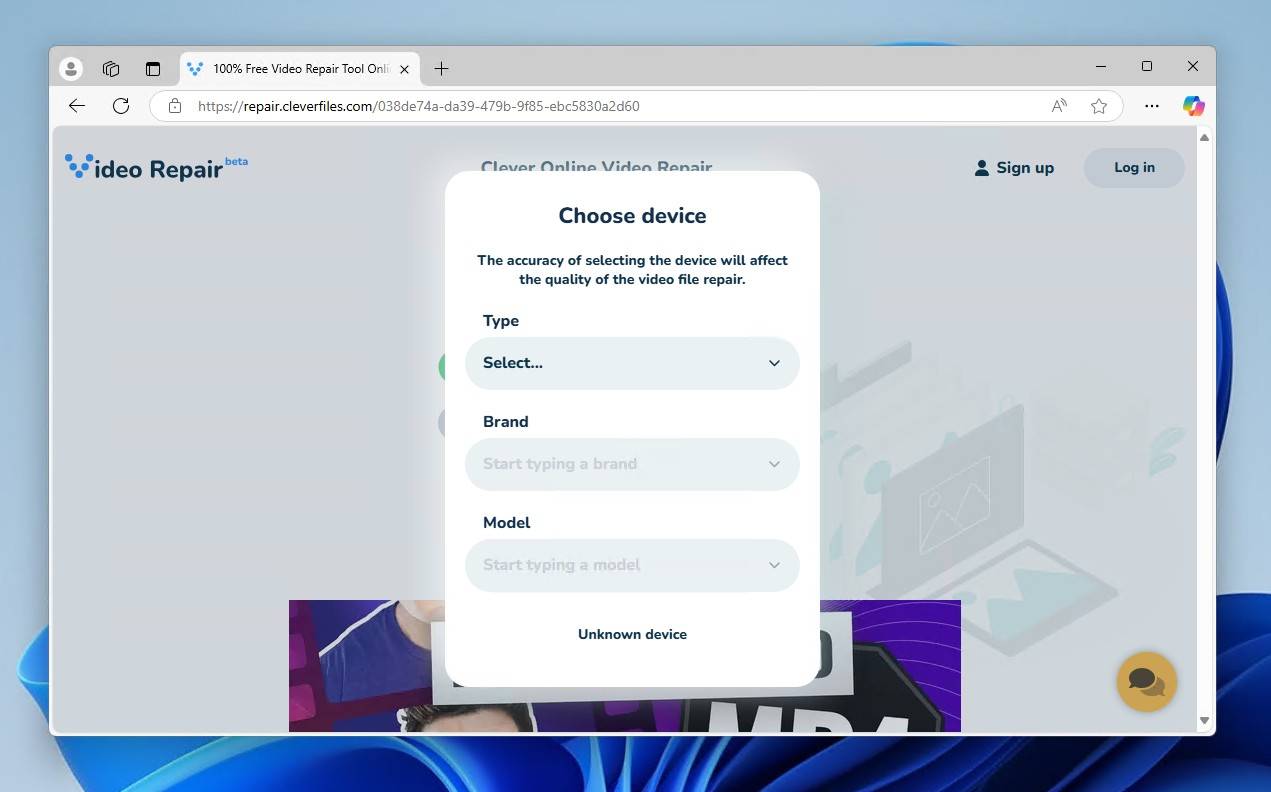
Task: Add this page to favorites
Action: coord(1099,106)
